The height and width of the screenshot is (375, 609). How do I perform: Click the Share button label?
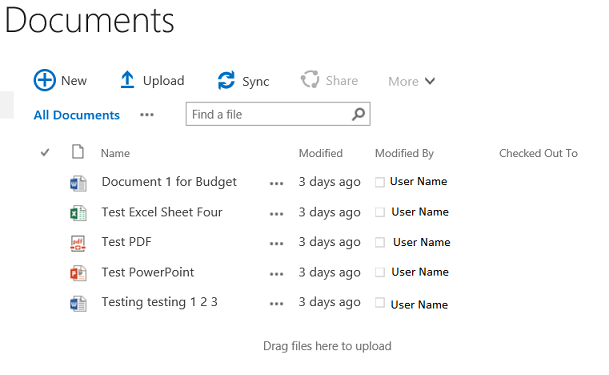click(x=342, y=80)
